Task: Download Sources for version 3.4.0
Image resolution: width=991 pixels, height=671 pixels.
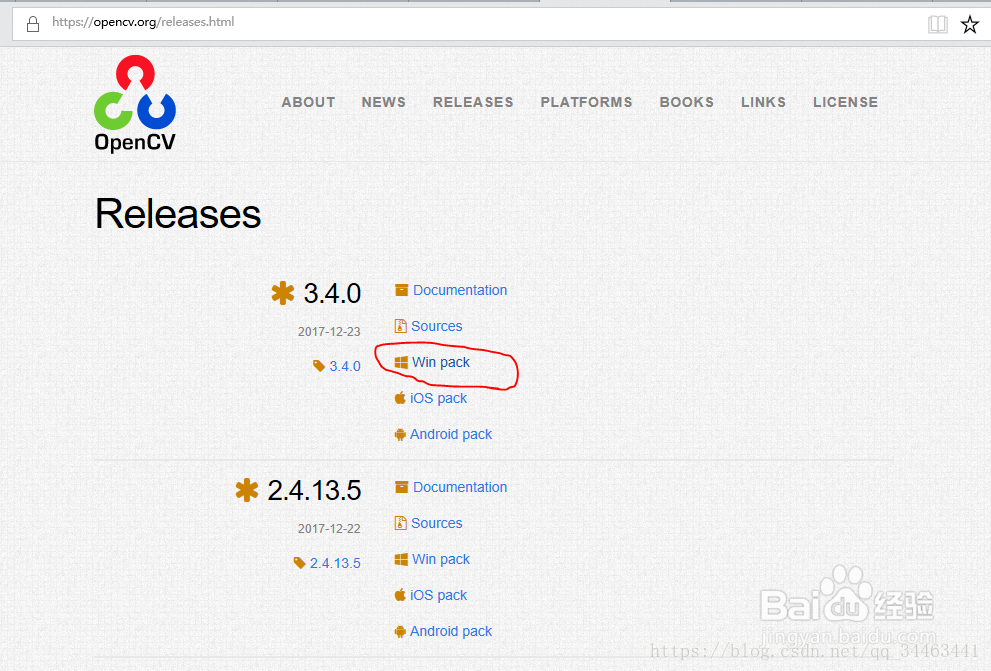Action: tap(437, 326)
